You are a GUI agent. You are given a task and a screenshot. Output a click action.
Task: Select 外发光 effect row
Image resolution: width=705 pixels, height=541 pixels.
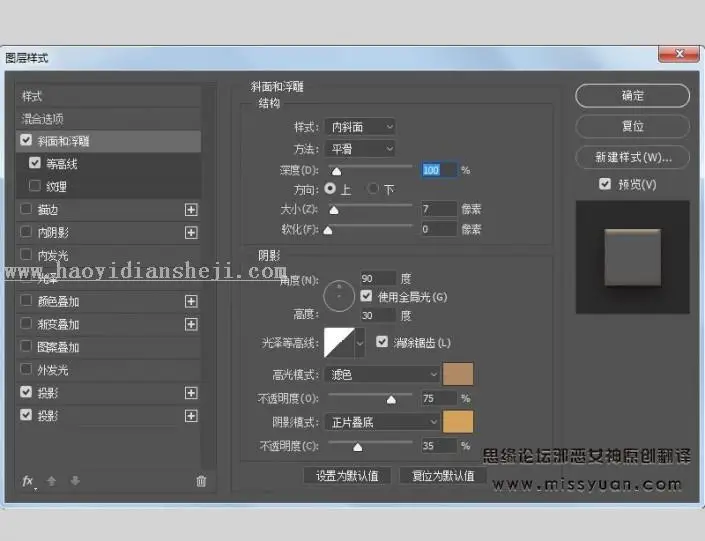[x=108, y=370]
